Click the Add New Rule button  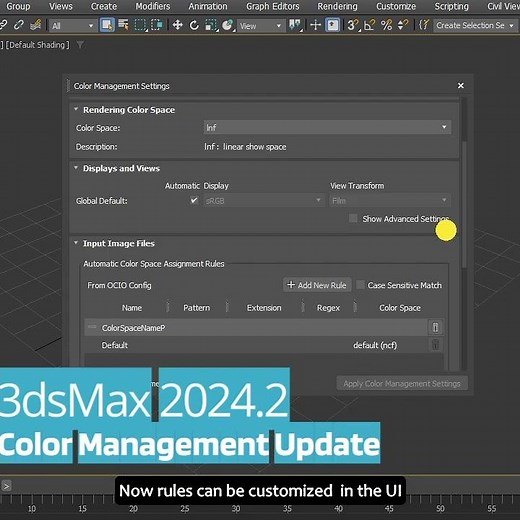[317, 285]
